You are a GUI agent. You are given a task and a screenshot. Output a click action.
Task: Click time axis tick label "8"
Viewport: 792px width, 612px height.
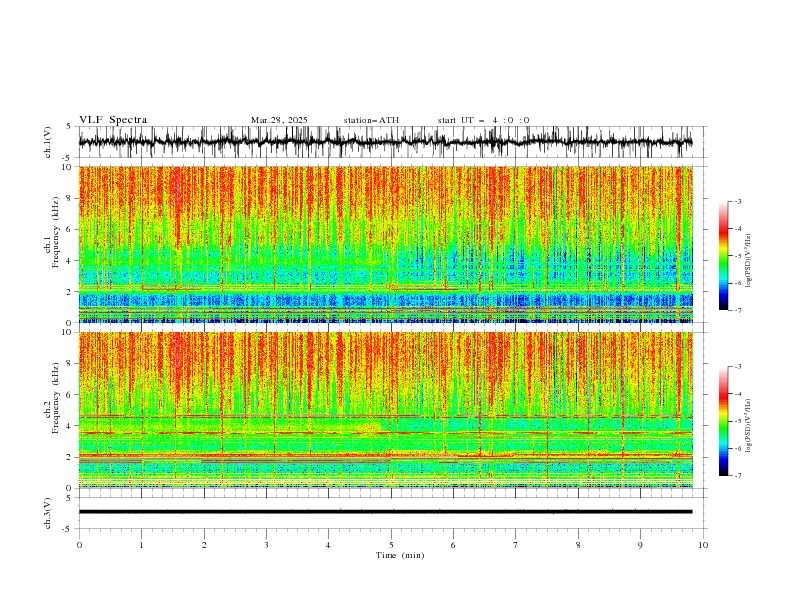tap(578, 545)
